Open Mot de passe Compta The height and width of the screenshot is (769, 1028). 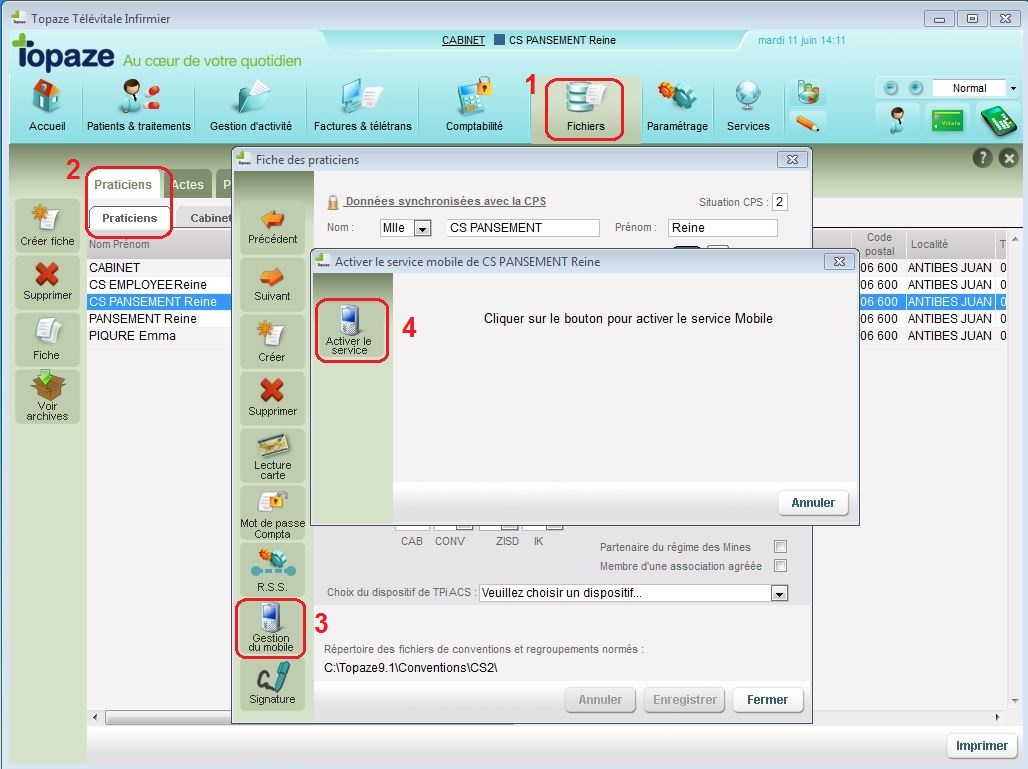point(272,515)
